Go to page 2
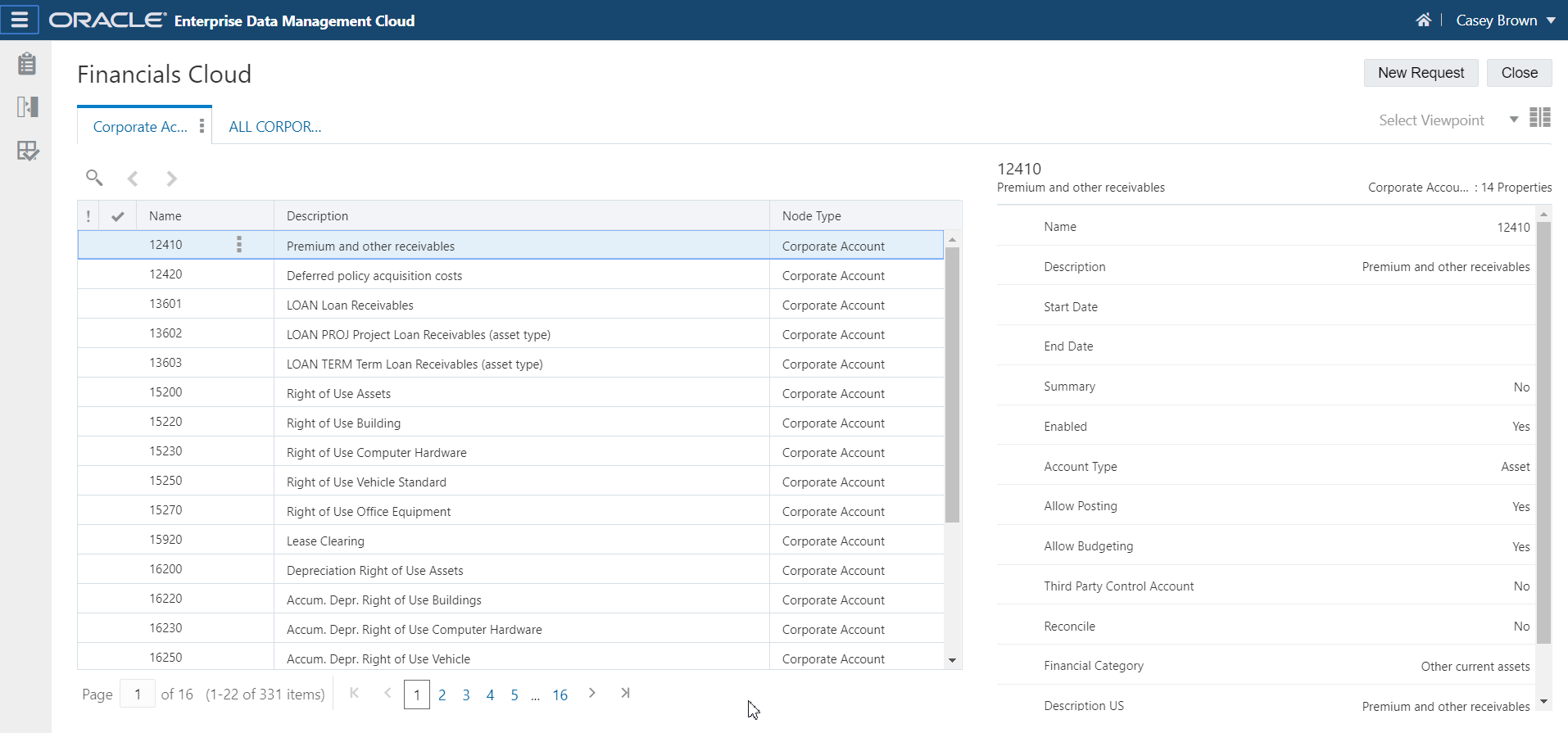The height and width of the screenshot is (733, 1568). [x=442, y=695]
